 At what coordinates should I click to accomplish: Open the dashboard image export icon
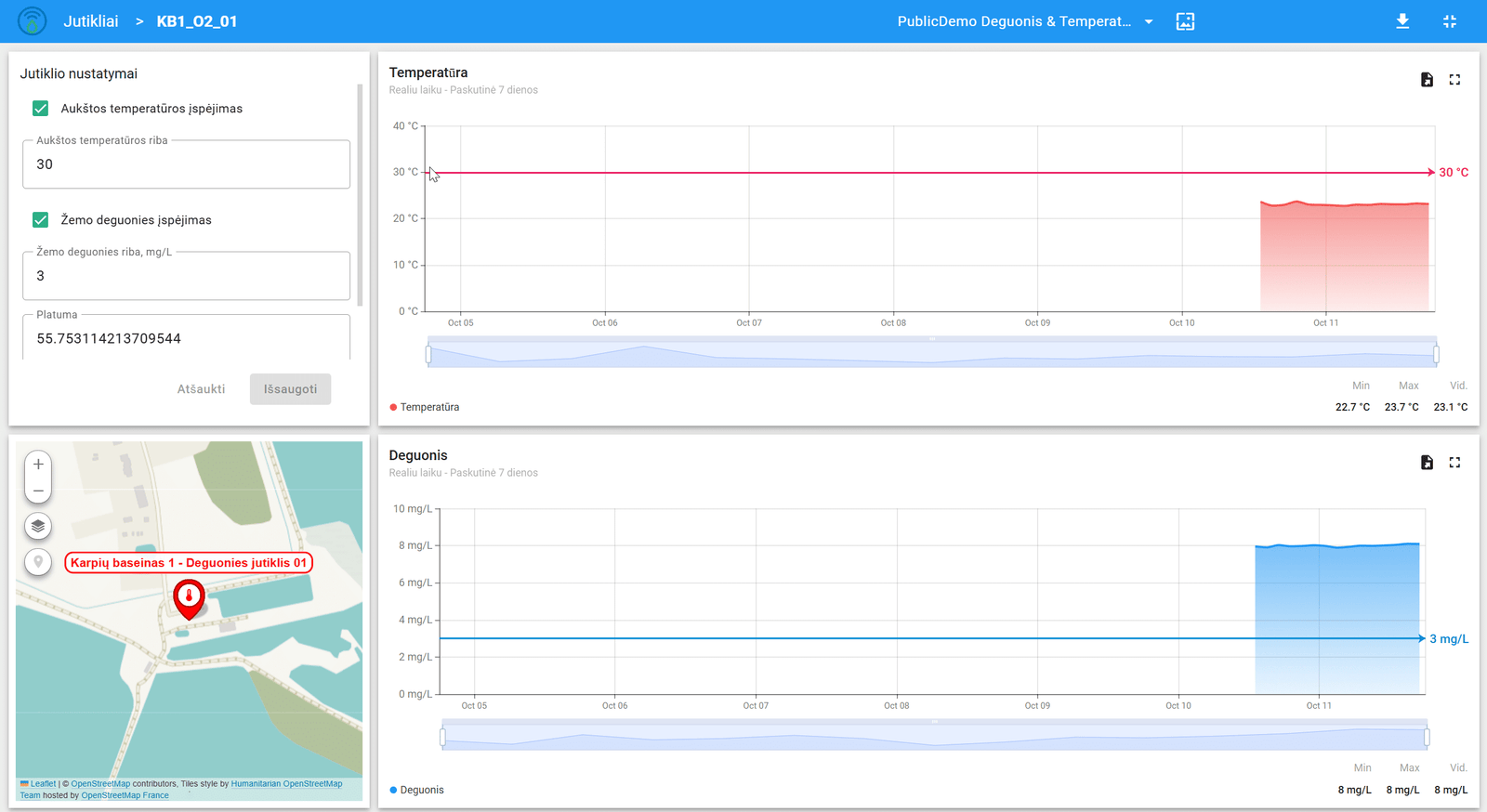[1185, 21]
